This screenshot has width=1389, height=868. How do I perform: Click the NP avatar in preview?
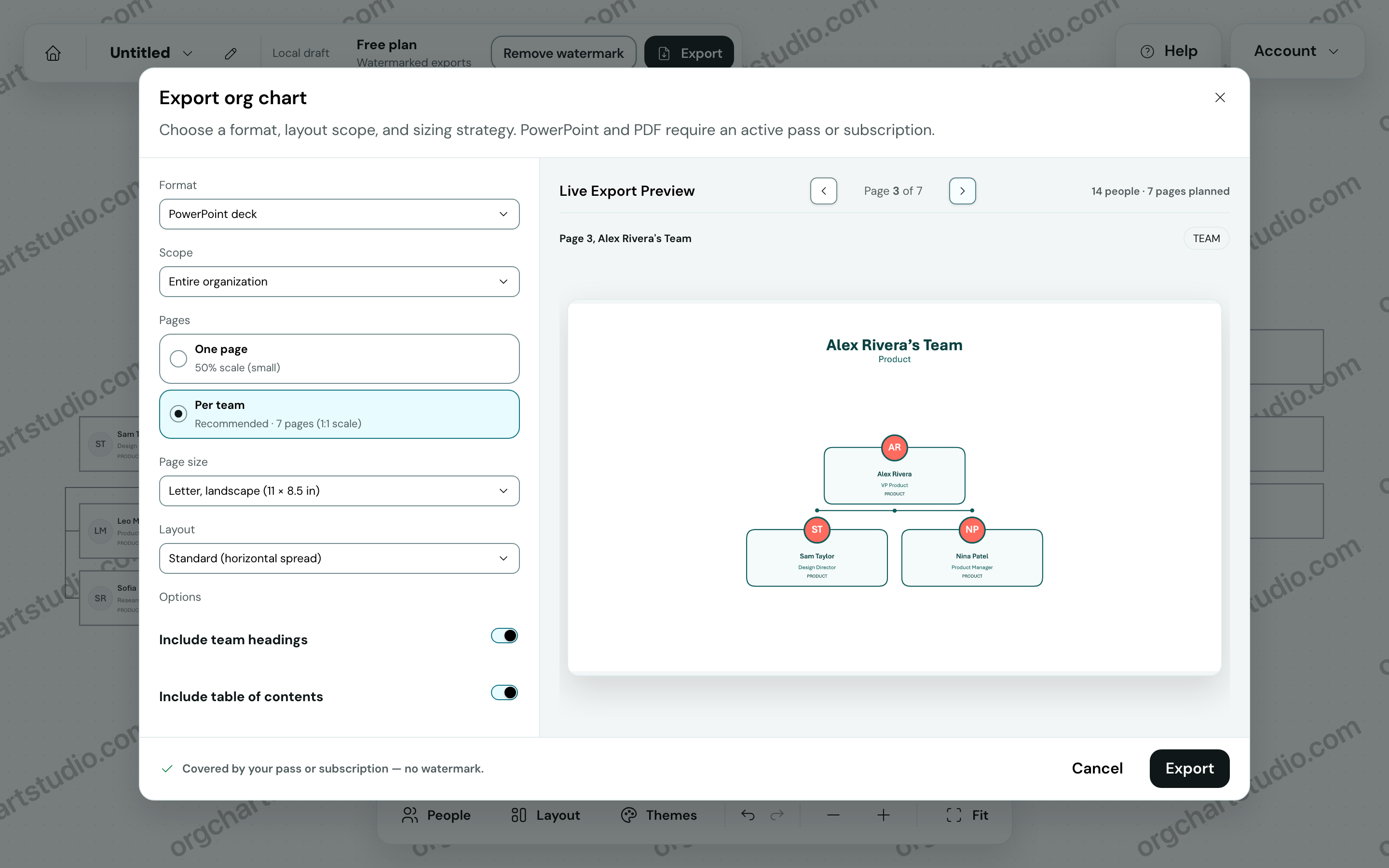[x=972, y=529]
